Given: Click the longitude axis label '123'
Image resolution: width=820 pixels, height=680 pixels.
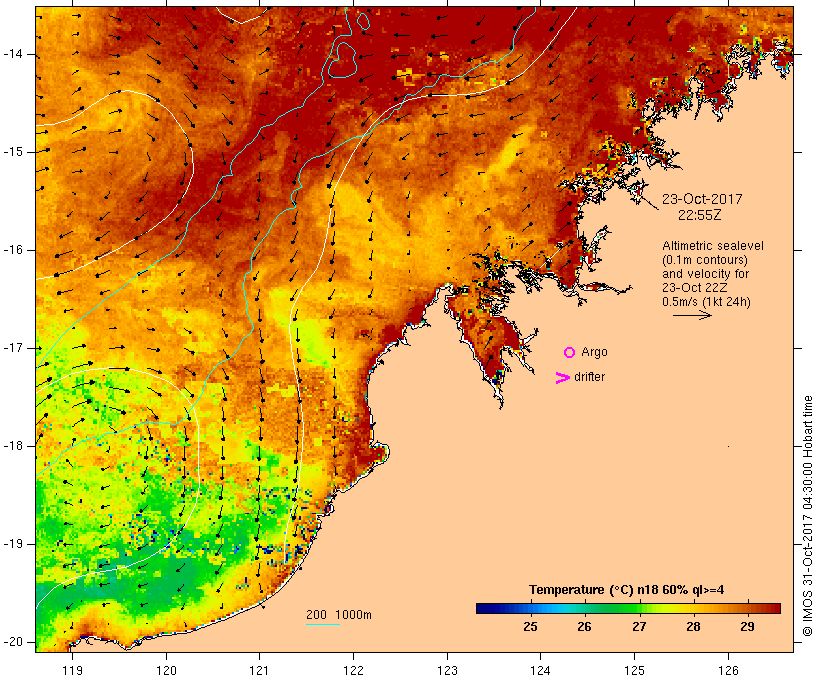Looking at the screenshot, I should (447, 670).
